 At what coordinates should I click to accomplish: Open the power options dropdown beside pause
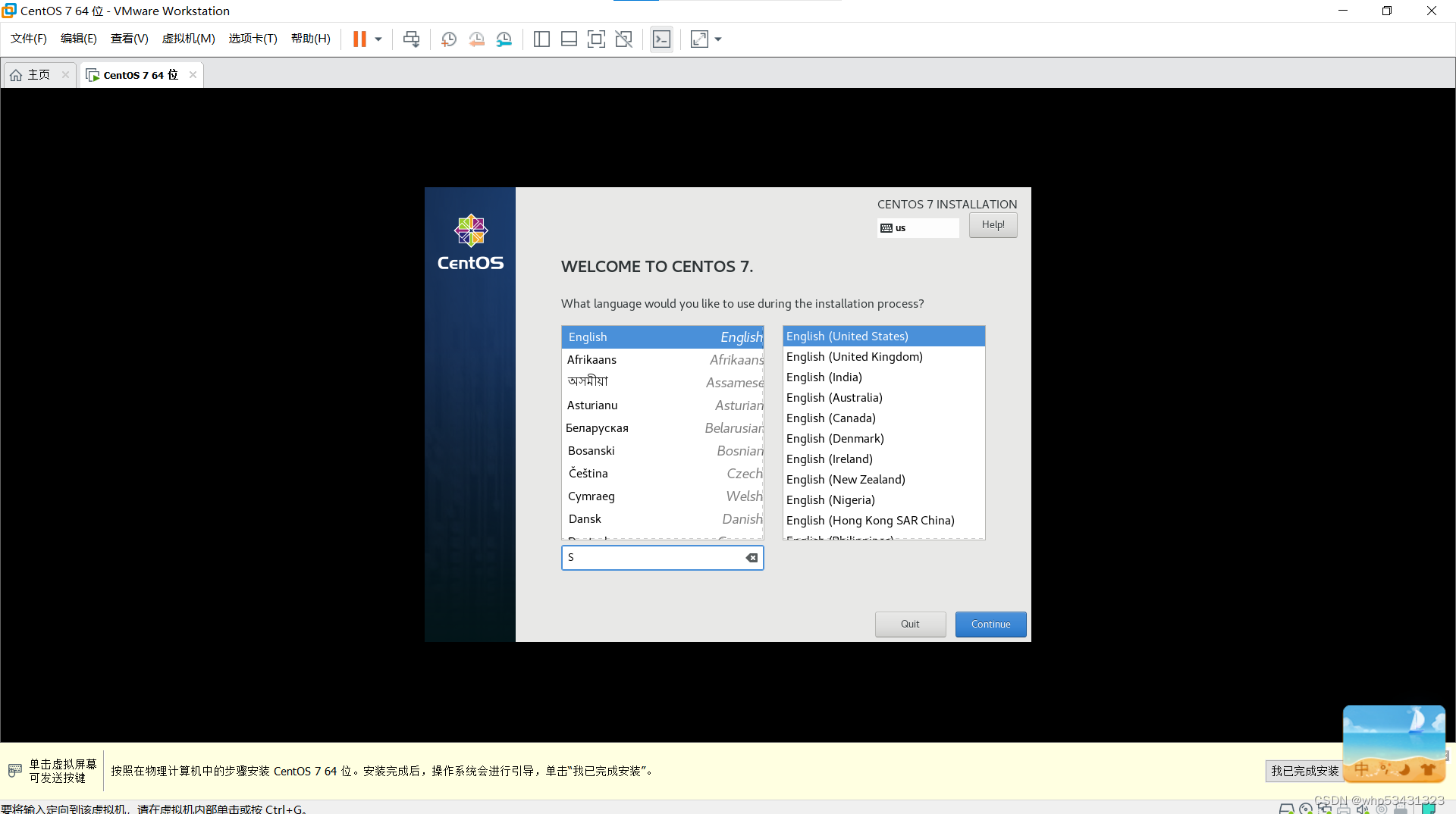point(378,39)
